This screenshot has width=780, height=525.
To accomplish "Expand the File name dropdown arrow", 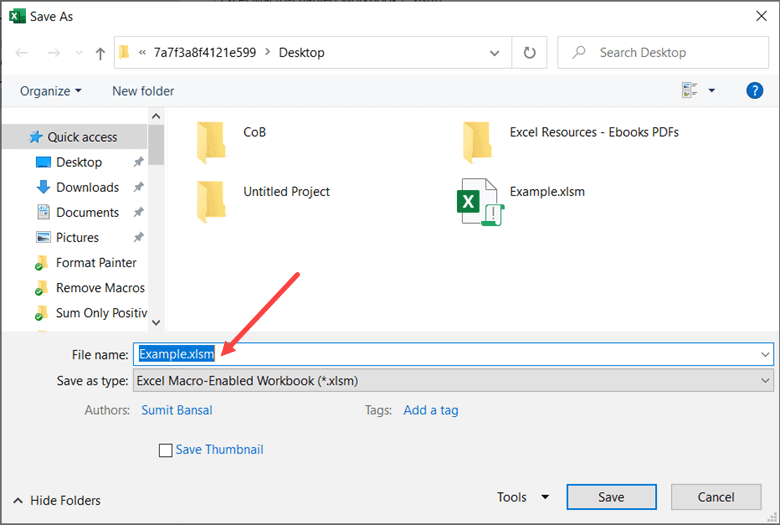I will (x=765, y=354).
